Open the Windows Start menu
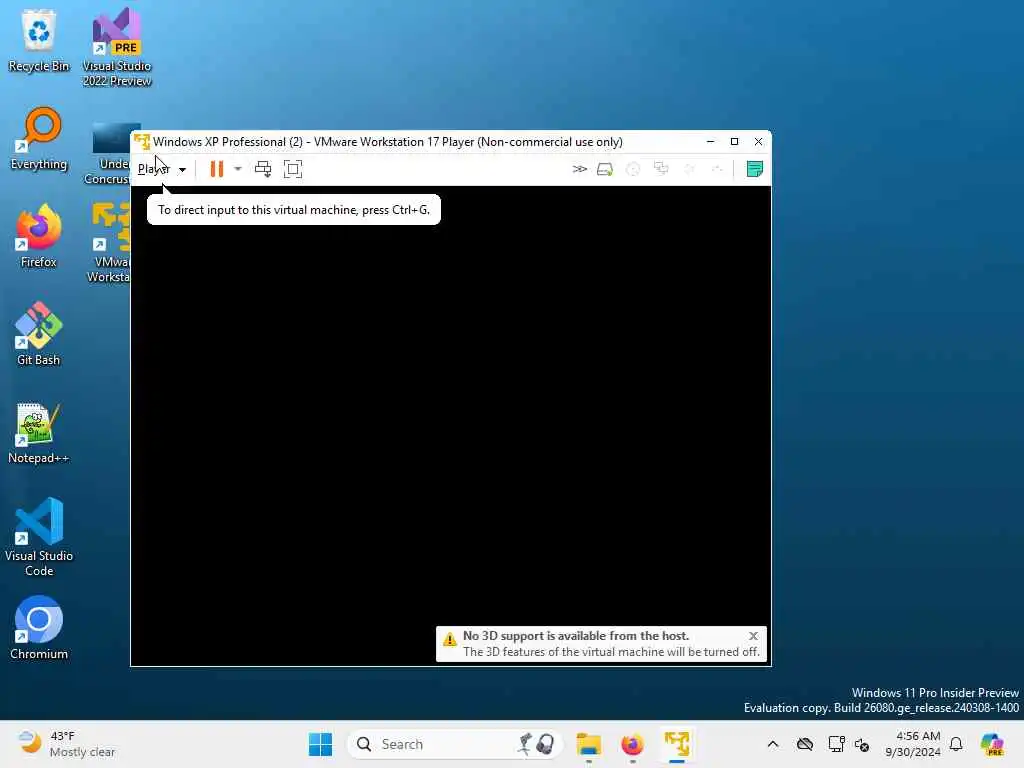This screenshot has height=768, width=1024. point(320,744)
